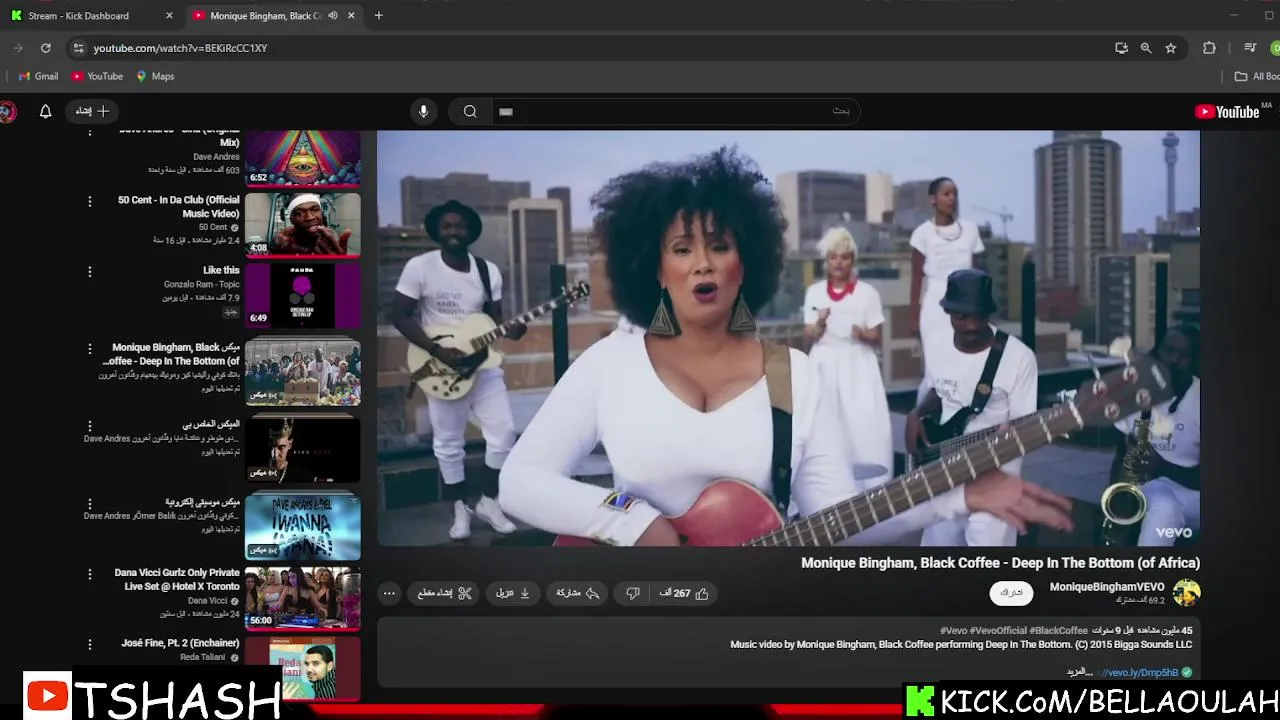The height and width of the screenshot is (720, 1280).
Task: Open the Dave Andres personal mix thumbnail
Action: pos(303,448)
